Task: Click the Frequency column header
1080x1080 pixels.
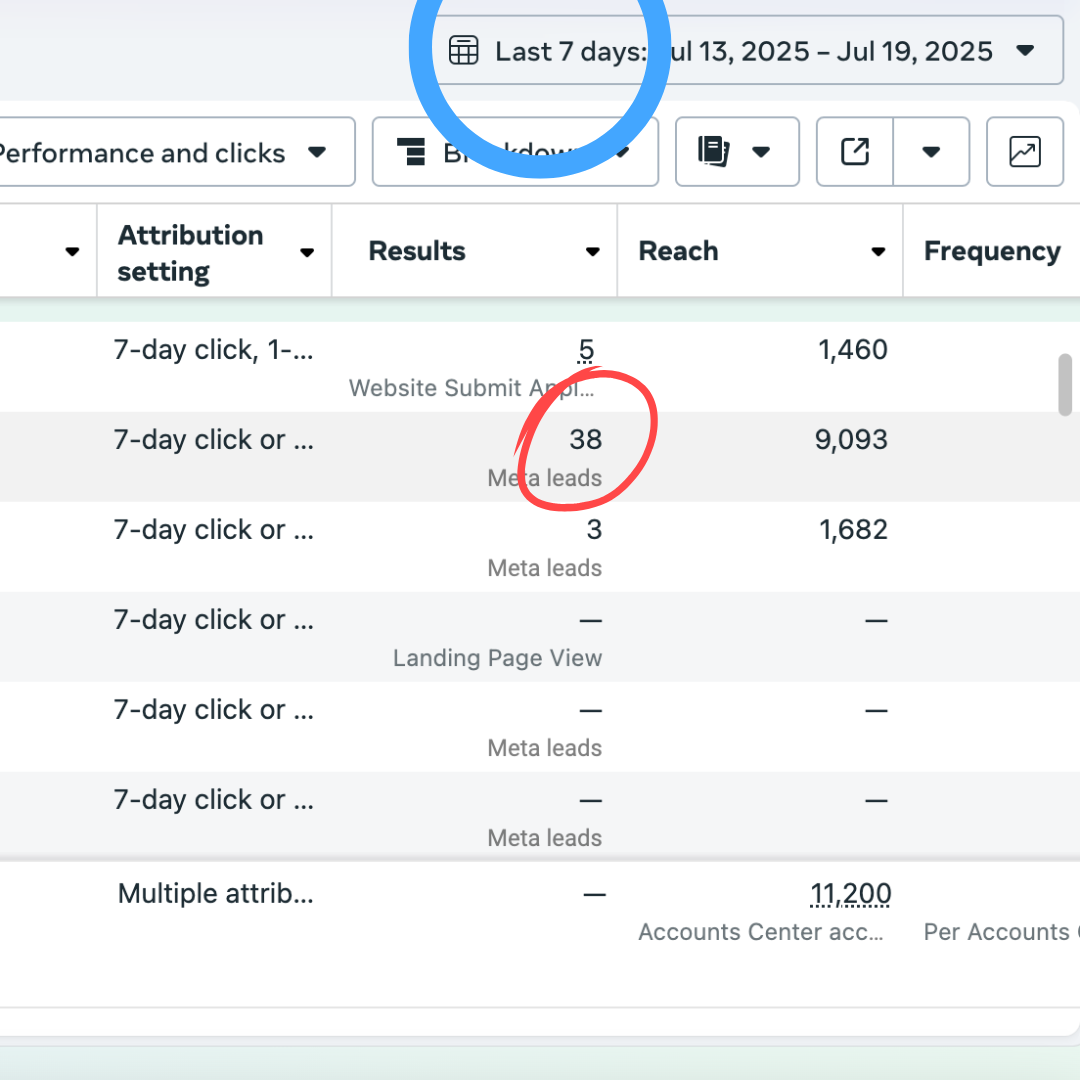Action: [x=991, y=251]
